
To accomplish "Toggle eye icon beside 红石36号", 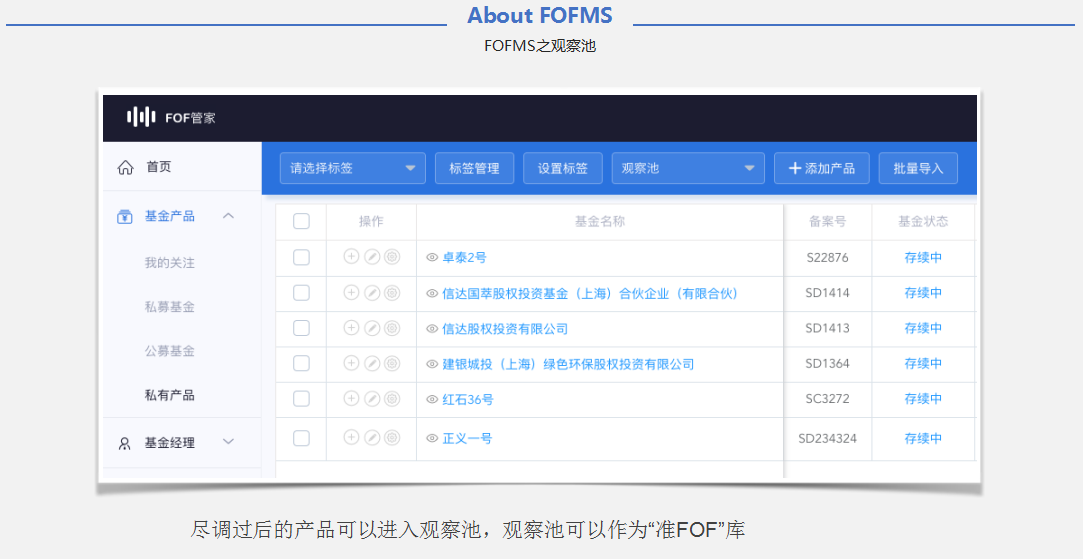I will 432,399.
